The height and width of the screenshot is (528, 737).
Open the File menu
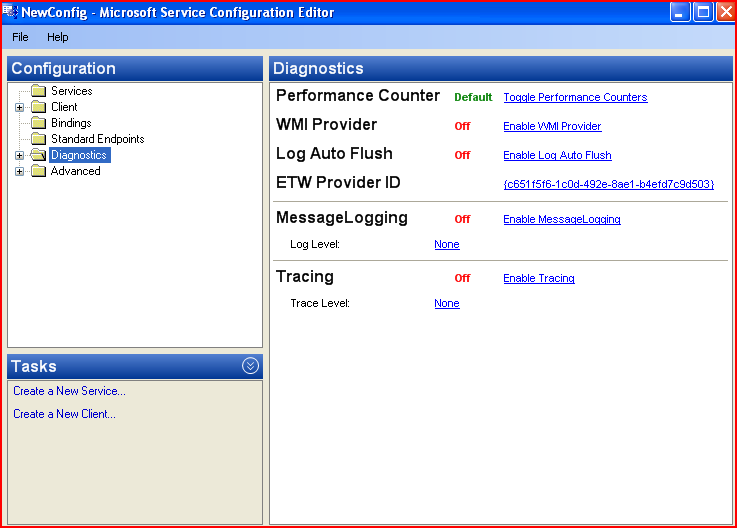click(20, 37)
